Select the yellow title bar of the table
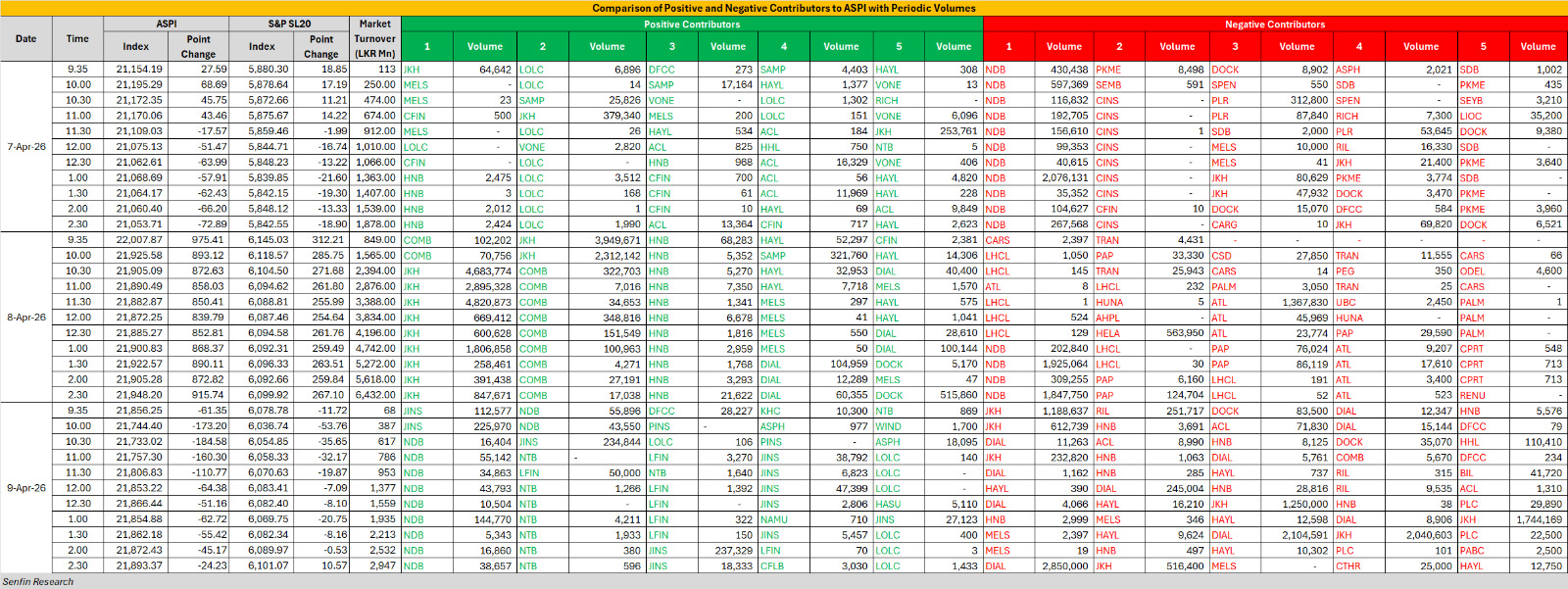Screen dimensions: 1568x589 [784, 8]
